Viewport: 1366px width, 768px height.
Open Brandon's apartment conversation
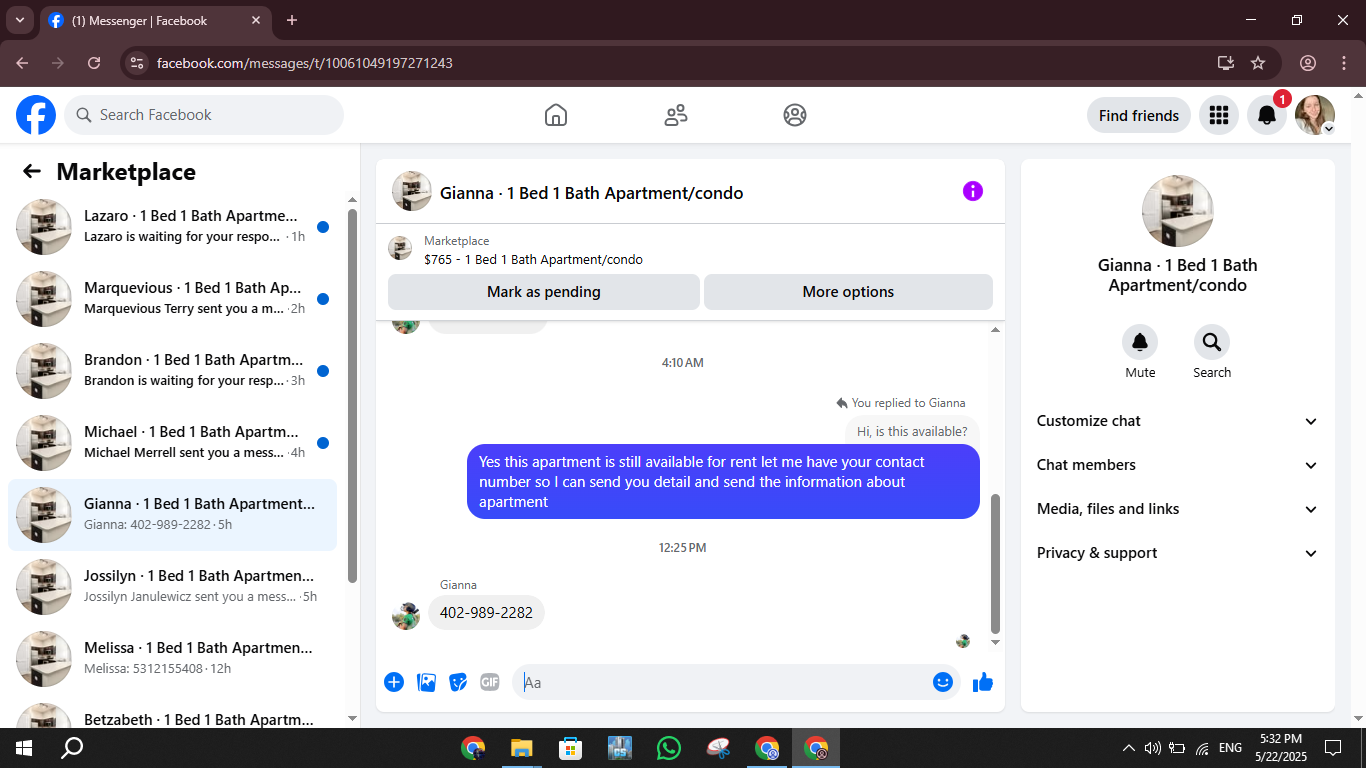click(172, 371)
